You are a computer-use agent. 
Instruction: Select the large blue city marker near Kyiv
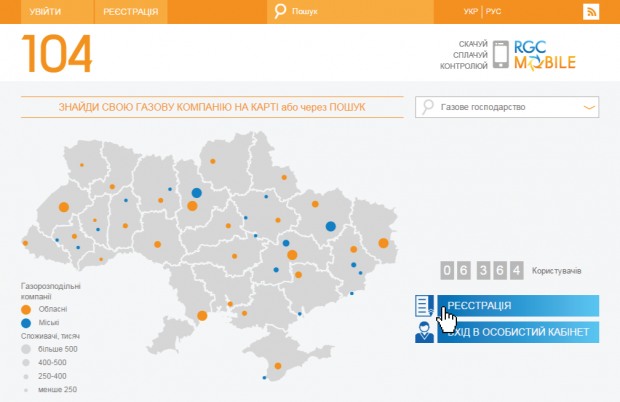197,193
